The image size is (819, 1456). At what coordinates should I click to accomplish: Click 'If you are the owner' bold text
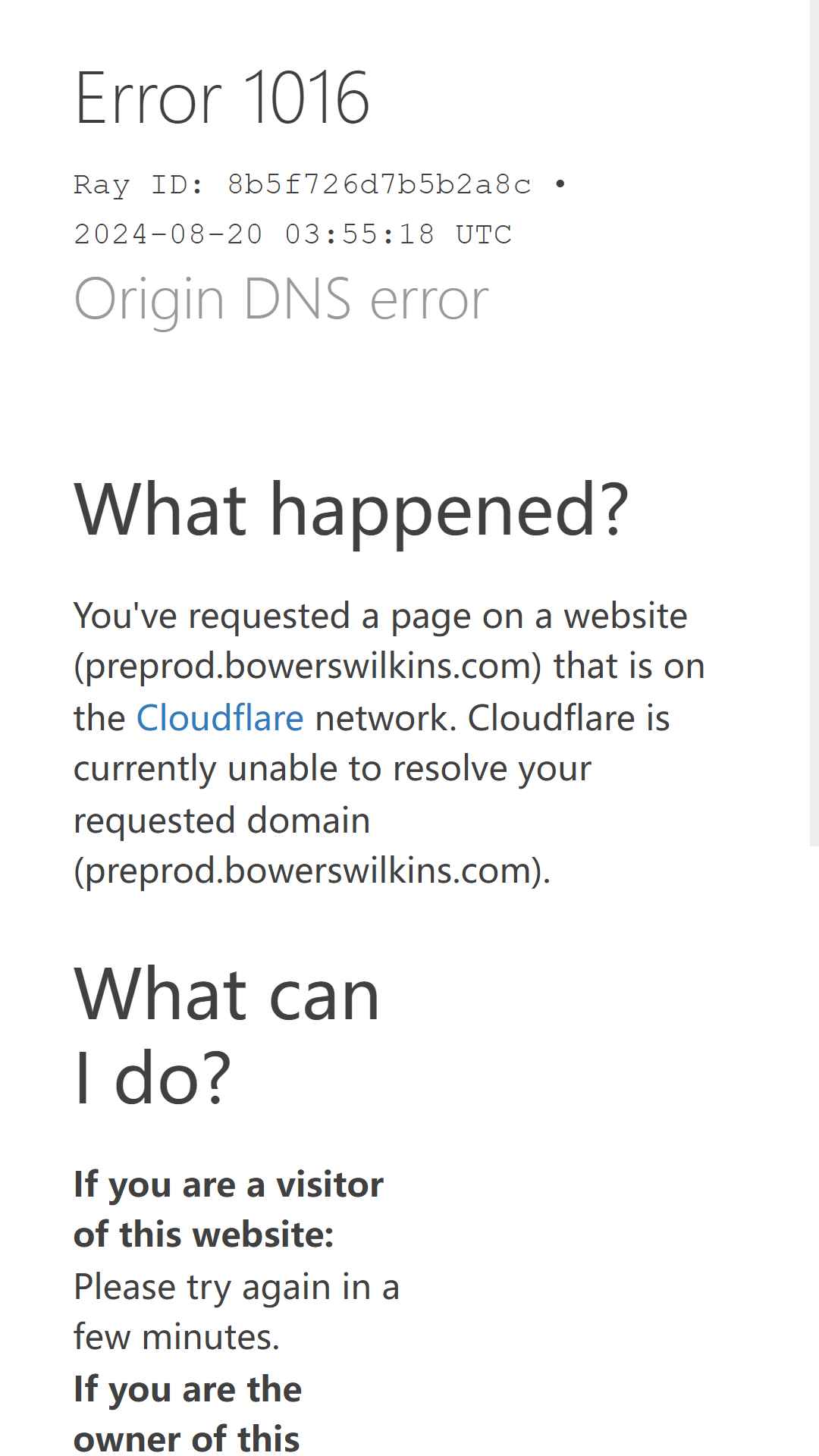(187, 1414)
